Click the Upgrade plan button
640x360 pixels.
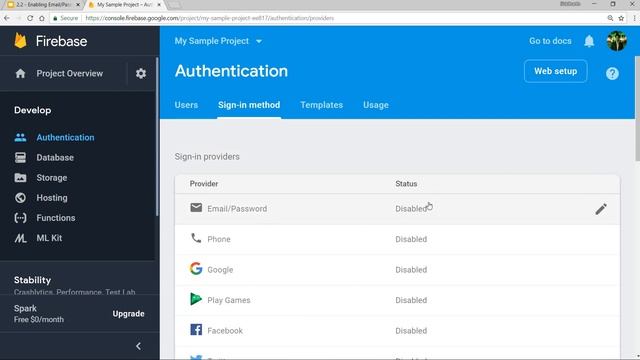[128, 313]
